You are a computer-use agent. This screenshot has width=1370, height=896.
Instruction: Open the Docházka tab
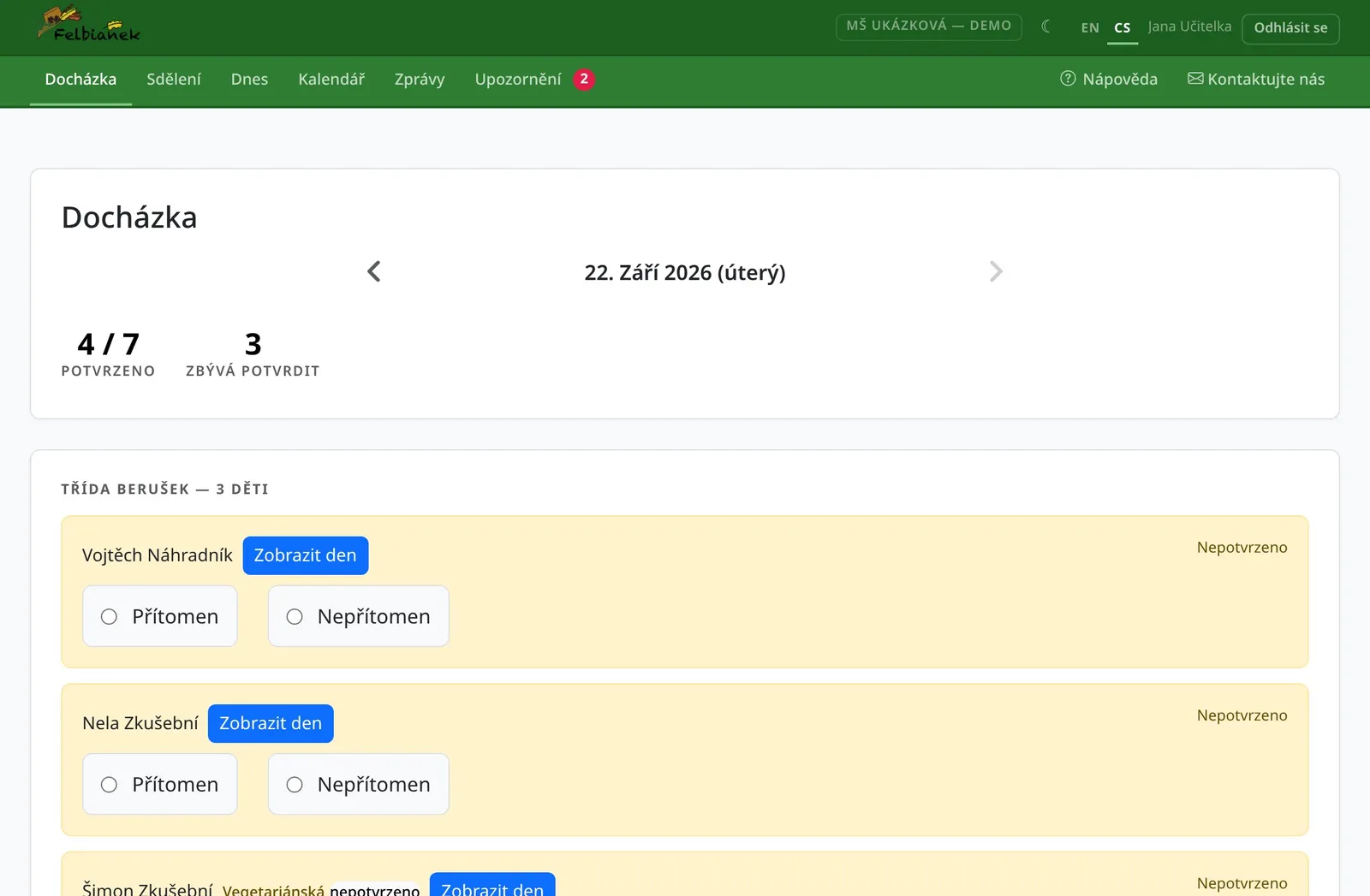[x=80, y=80]
